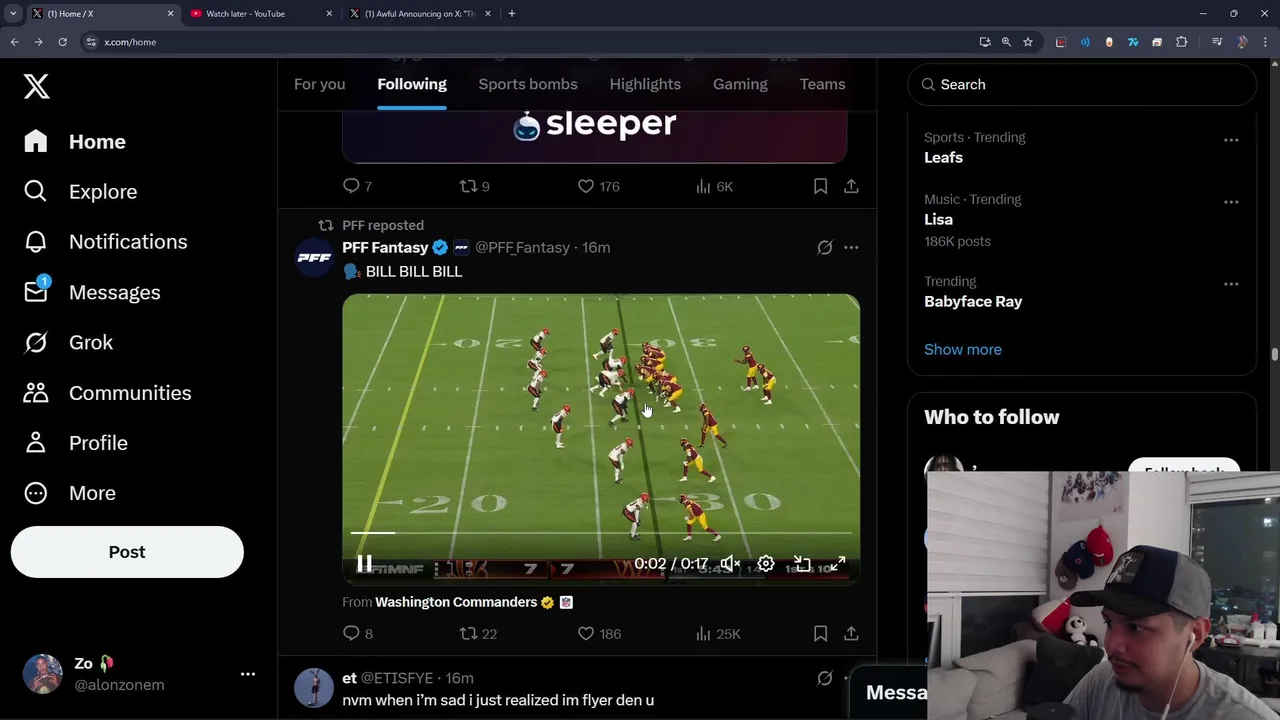Screen dimensions: 1280x720
Task: Repost the PFF Fantasy post with 22 reposts
Action: (478, 633)
